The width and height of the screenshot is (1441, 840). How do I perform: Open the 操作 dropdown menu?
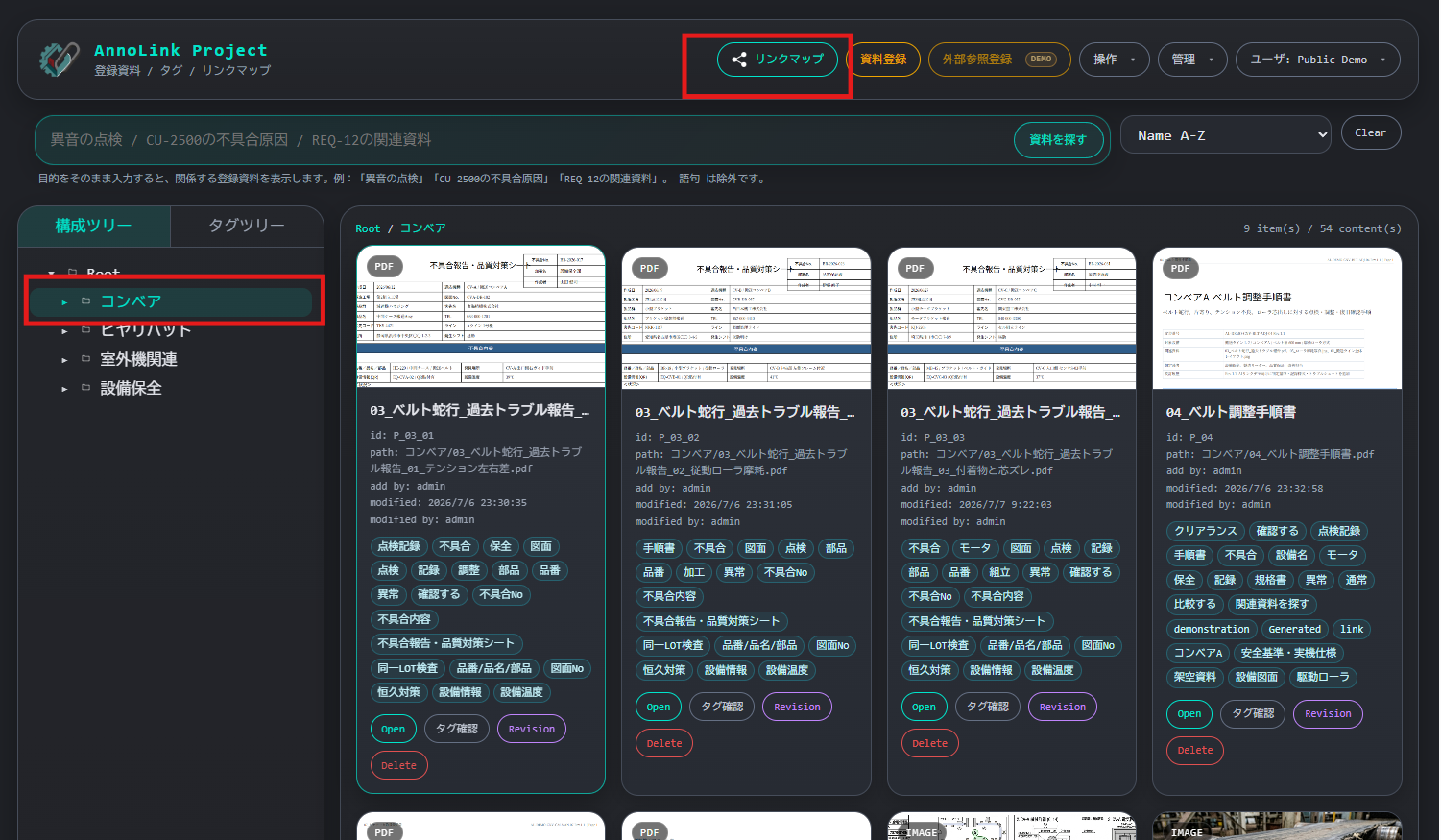coord(1115,60)
